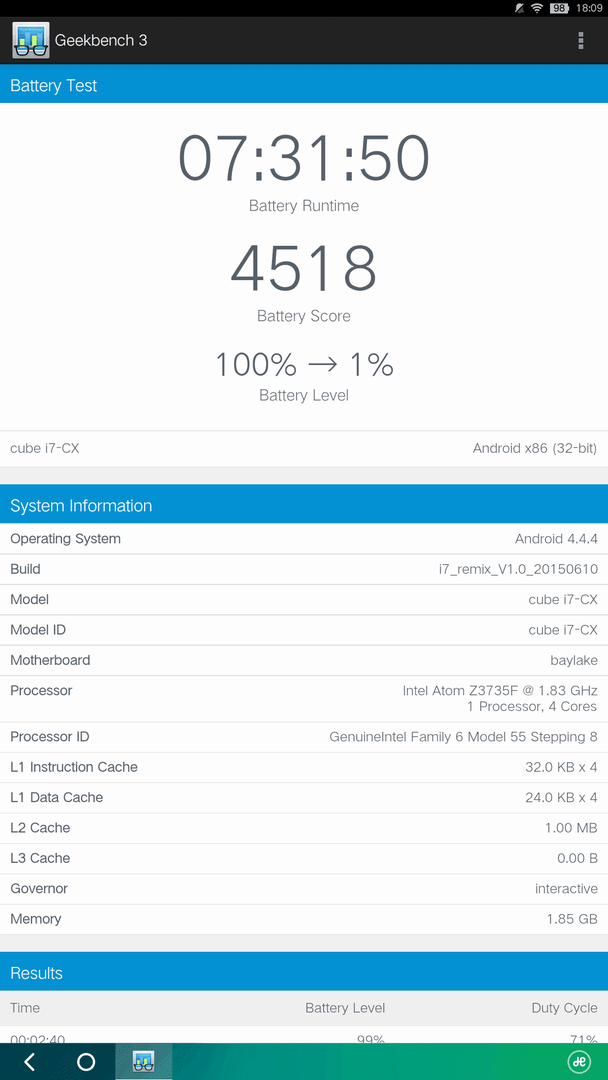This screenshot has width=608, height=1080.
Task: Tap the Build row label
Action: 25,569
